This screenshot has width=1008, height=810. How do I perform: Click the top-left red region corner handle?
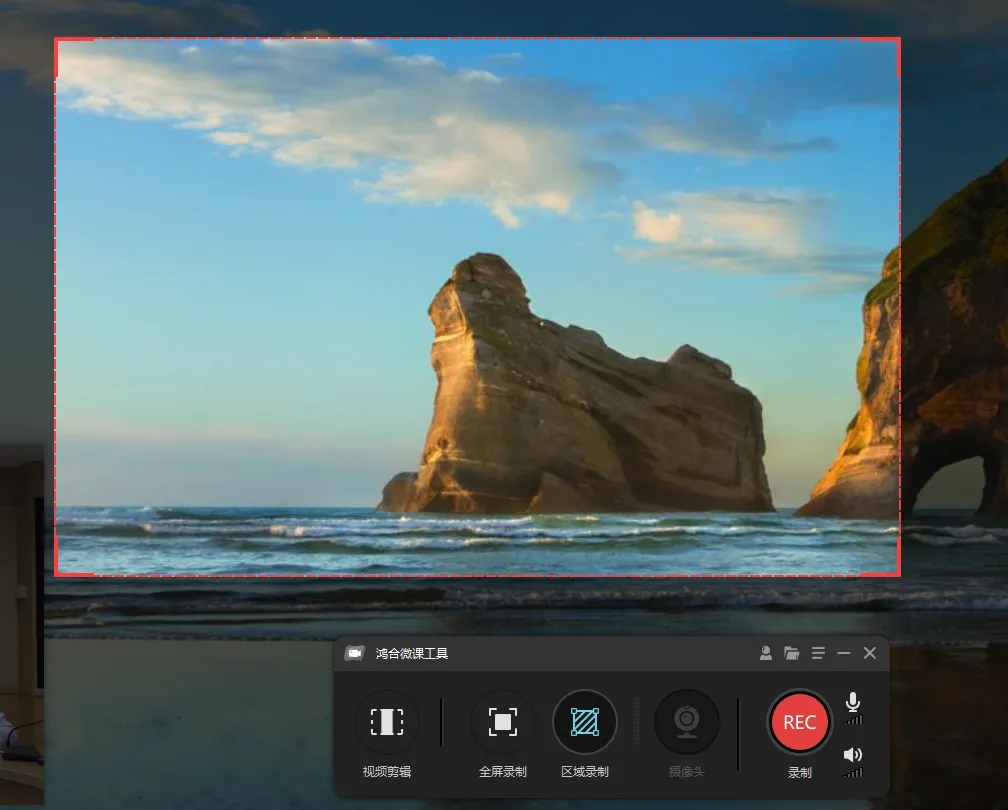coord(57,40)
